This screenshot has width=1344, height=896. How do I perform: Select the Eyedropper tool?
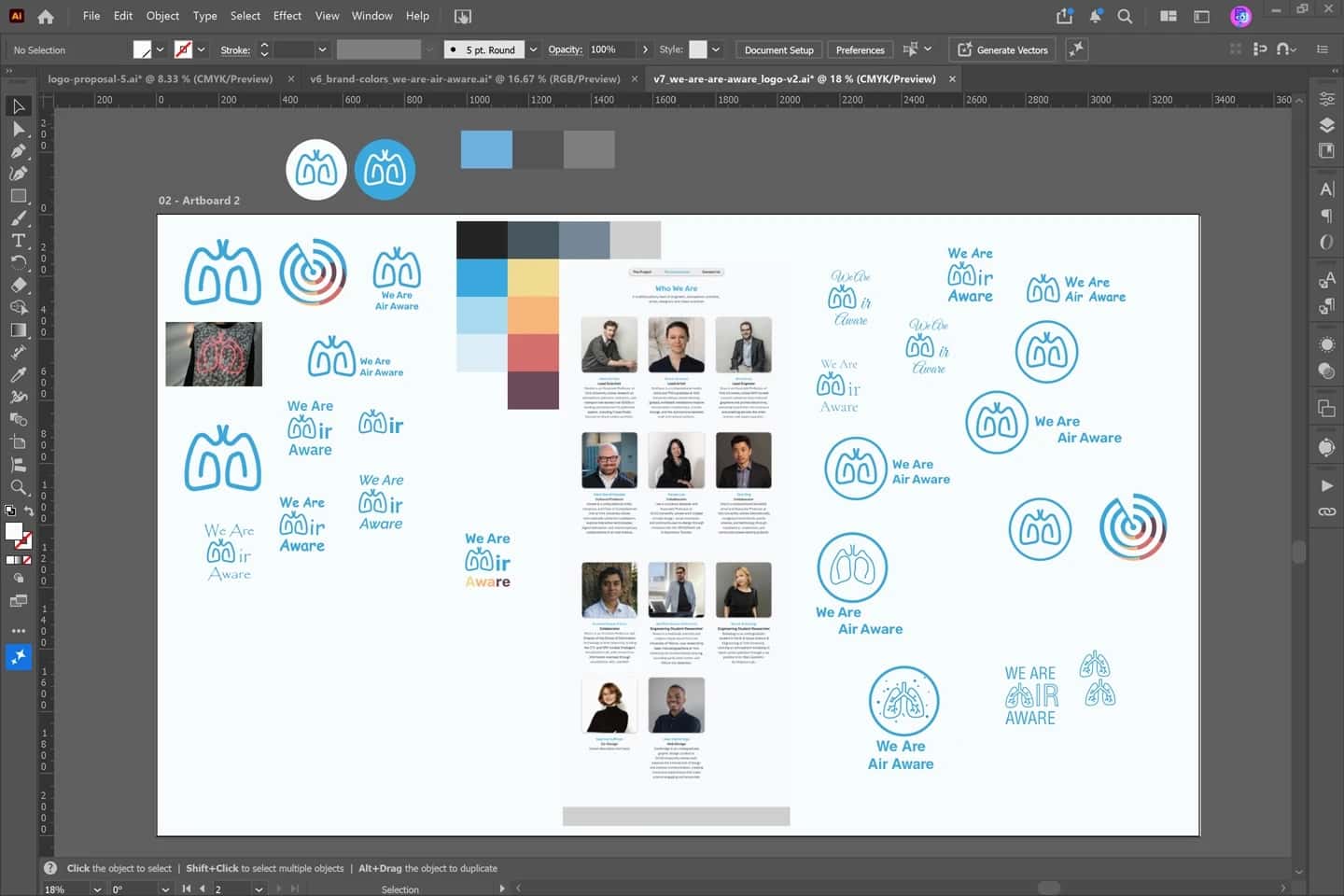18,375
